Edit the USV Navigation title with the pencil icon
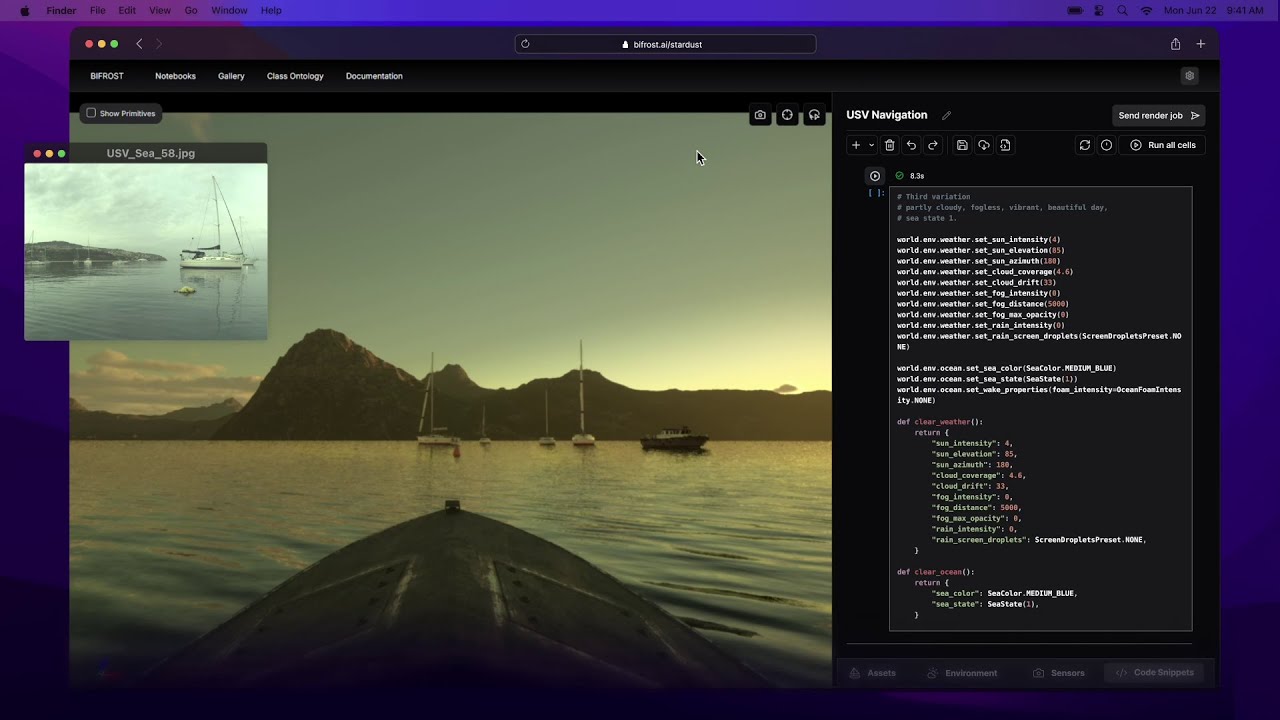The image size is (1280, 720). 946,115
